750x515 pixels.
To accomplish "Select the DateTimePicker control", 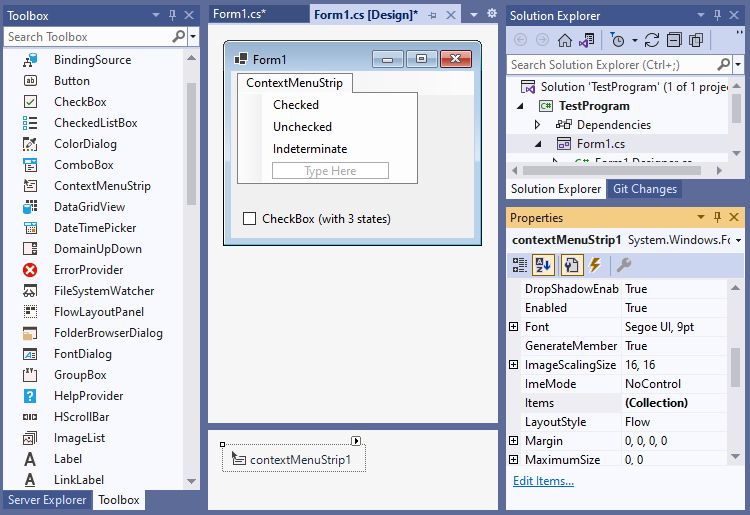I will click(x=95, y=228).
